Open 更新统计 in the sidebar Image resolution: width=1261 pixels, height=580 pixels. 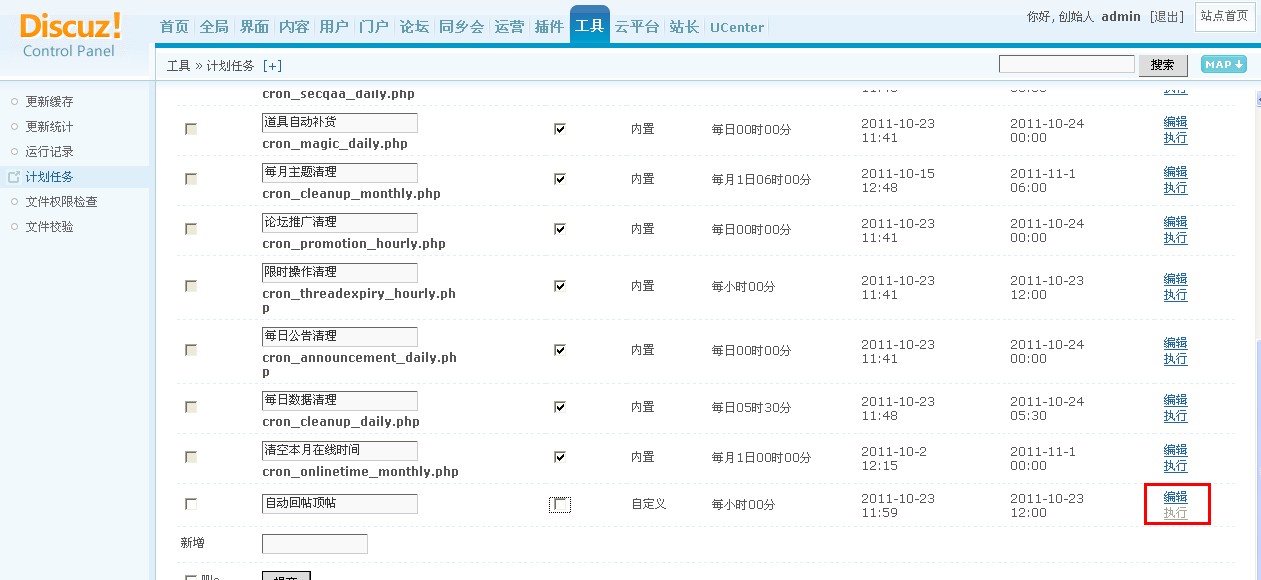pyautogui.click(x=49, y=127)
